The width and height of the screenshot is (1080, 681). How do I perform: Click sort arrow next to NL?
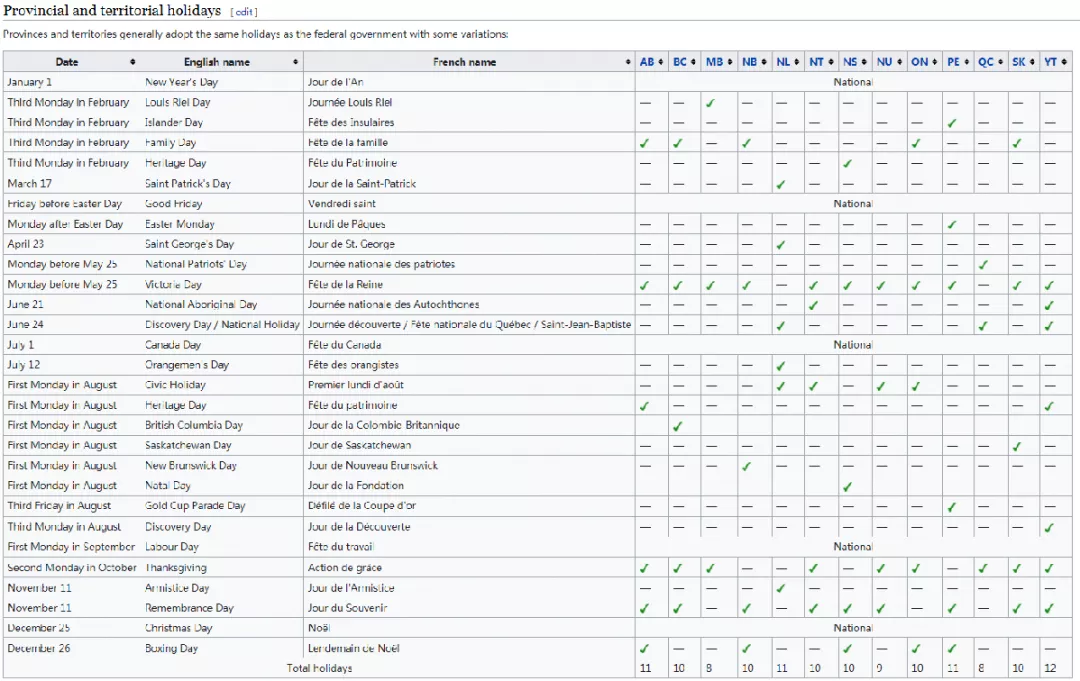(x=797, y=62)
